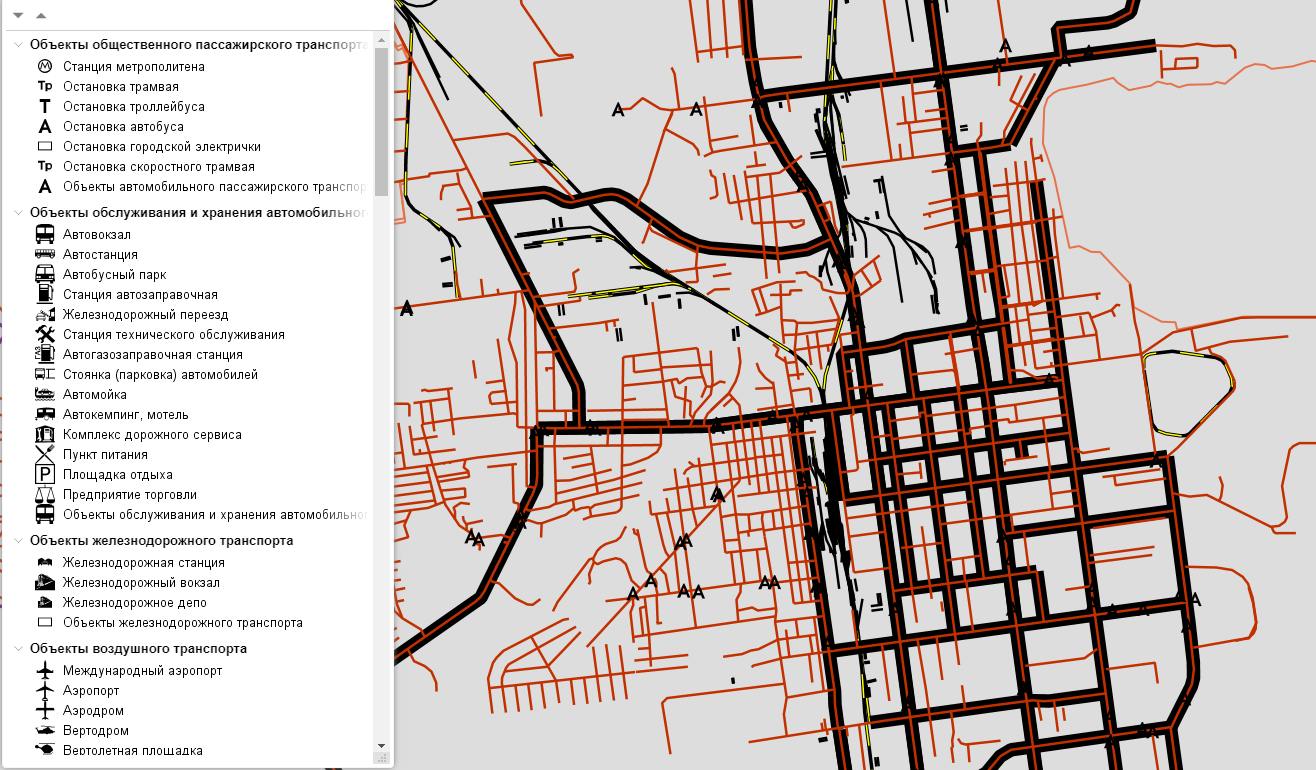Click the Станция автозаправочная fuel icon
This screenshot has width=1316, height=770.
[x=45, y=294]
